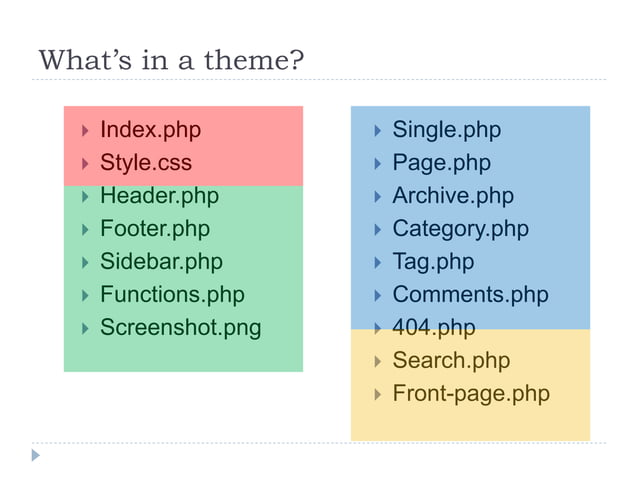Screen dimensions: 638x478
Task: Select the Comments.php entry
Action: click(471, 295)
